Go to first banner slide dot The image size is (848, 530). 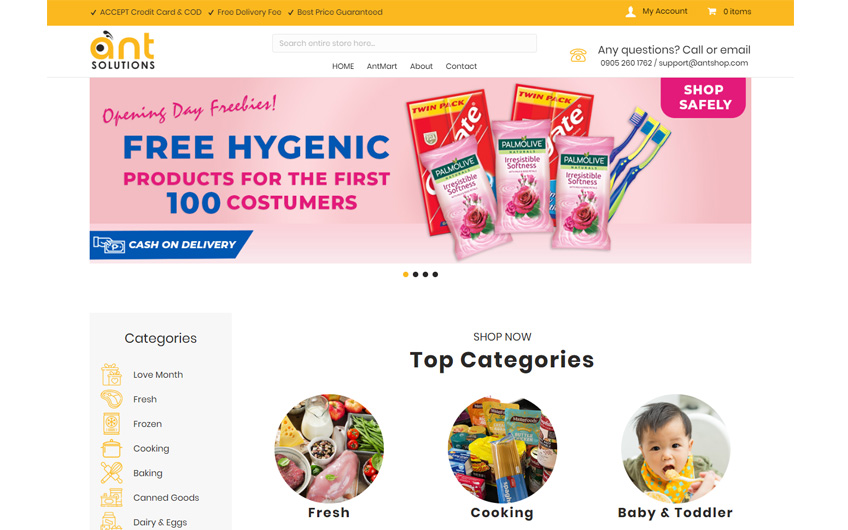406,274
